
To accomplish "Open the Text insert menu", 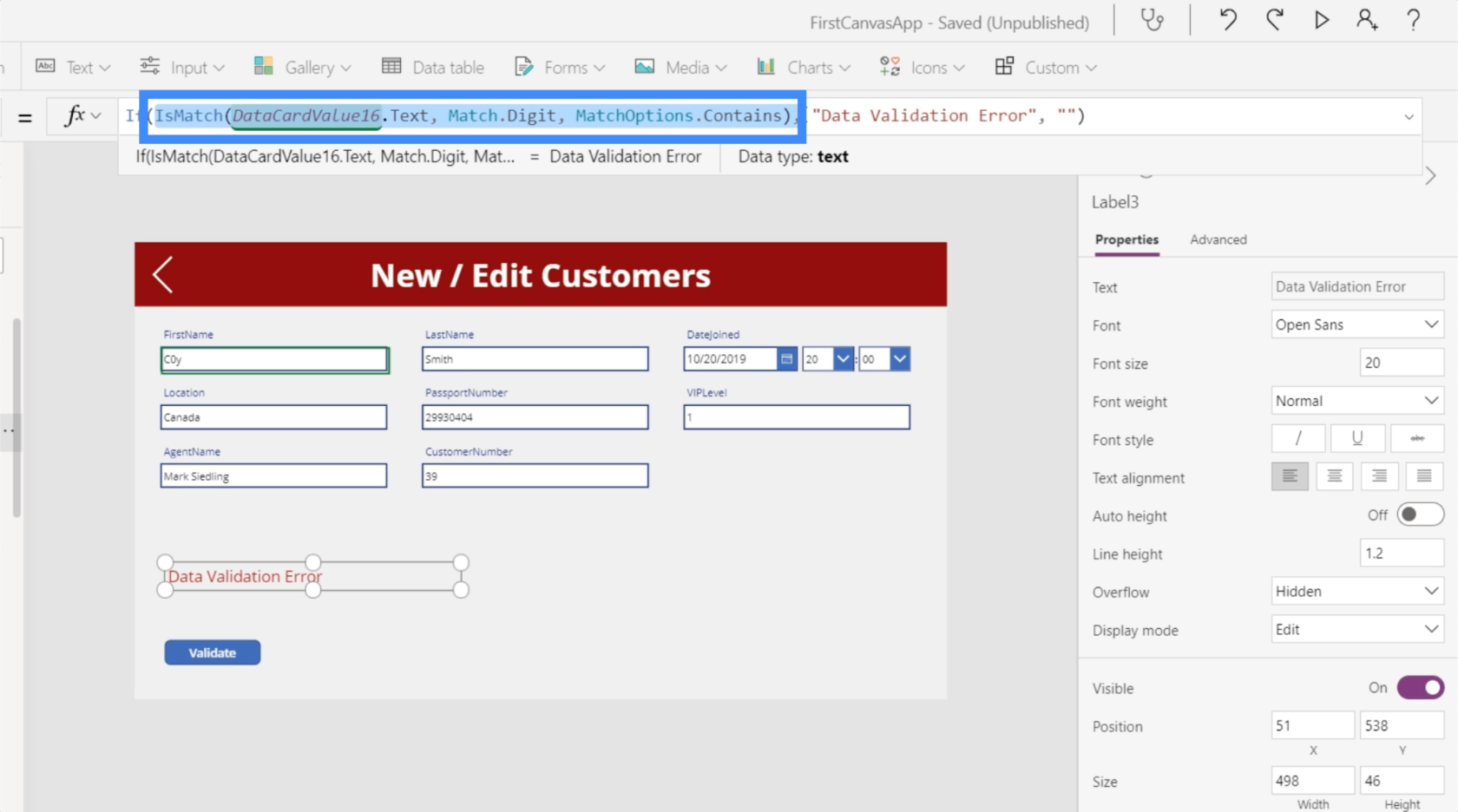I will 74,67.
